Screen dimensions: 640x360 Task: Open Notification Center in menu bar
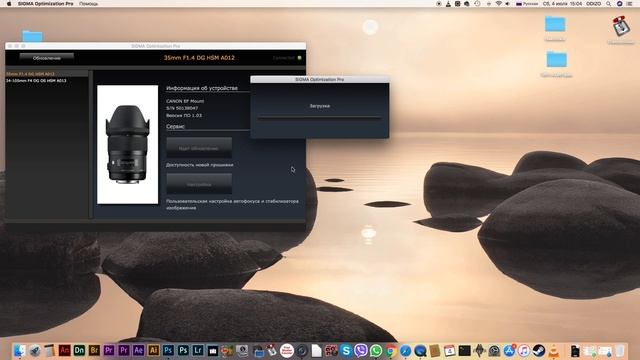tap(629, 3)
